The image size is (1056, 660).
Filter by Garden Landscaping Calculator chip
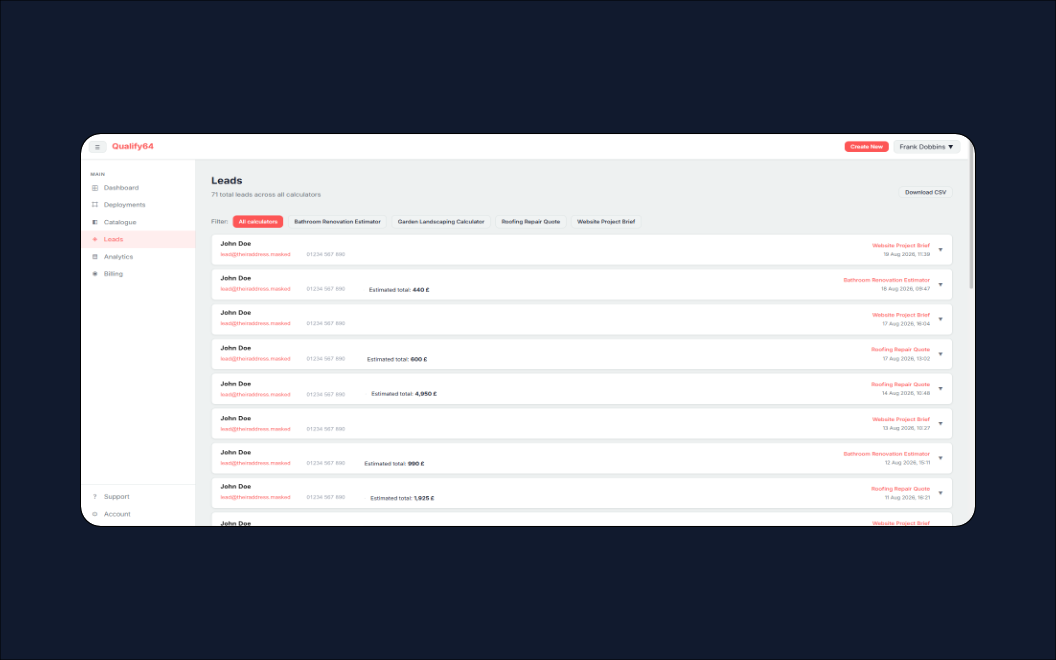pyautogui.click(x=441, y=222)
